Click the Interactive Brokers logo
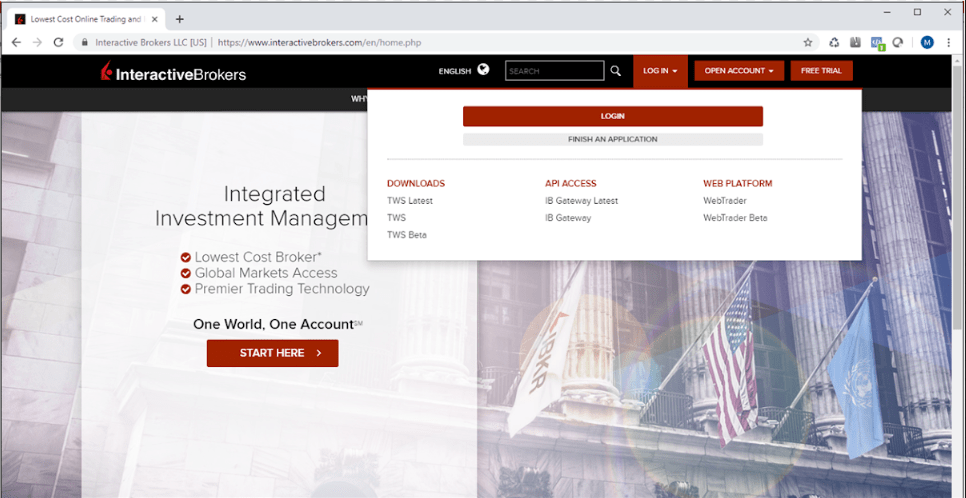This screenshot has width=966, height=498. click(x=173, y=73)
